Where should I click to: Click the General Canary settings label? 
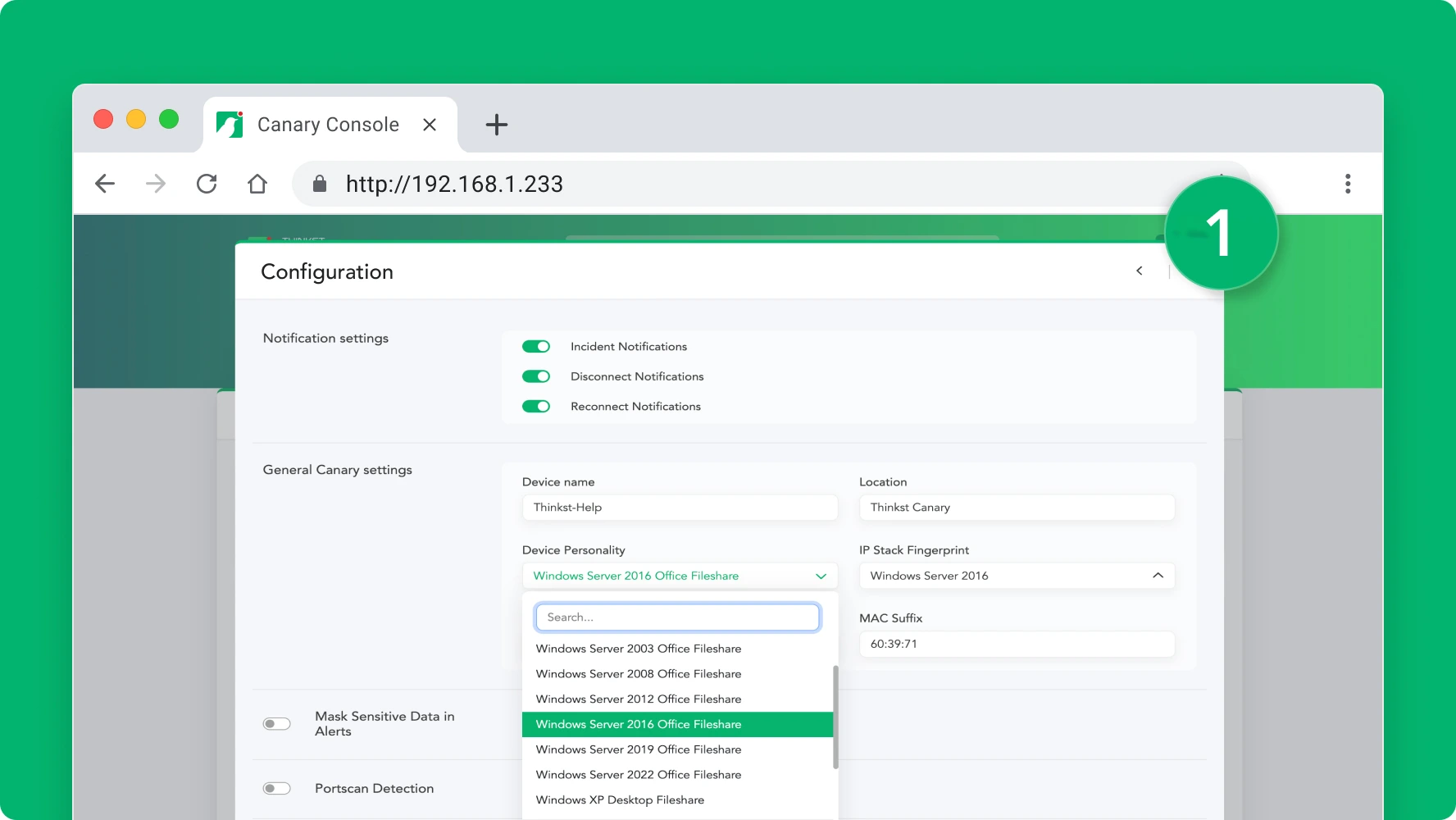click(337, 470)
